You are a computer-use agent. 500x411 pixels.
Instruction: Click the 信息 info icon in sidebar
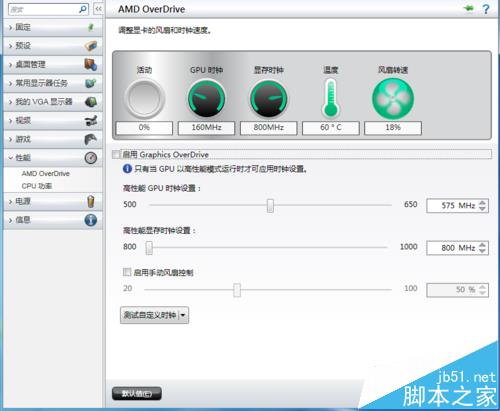tap(91, 220)
